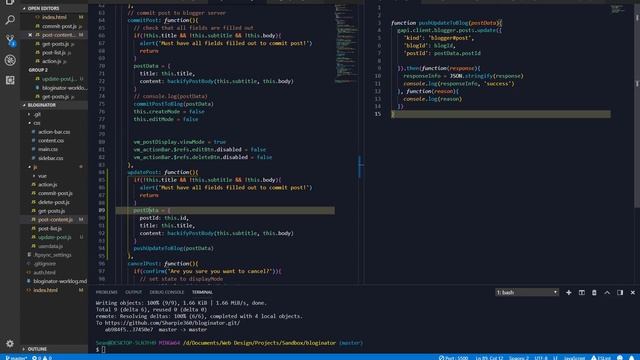This screenshot has height=360, width=640.
Task: Open index.html in Open Editors
Action: tap(54, 17)
